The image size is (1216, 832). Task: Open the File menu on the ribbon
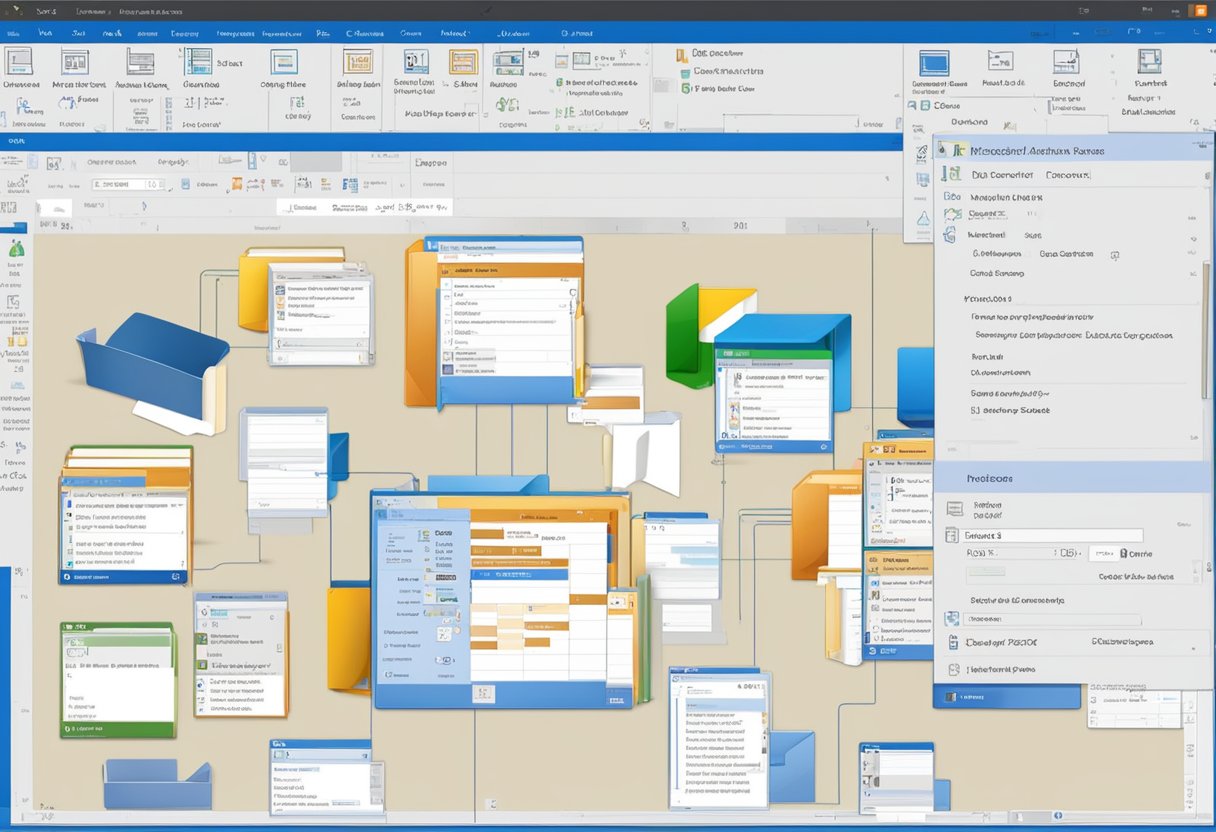(12, 32)
